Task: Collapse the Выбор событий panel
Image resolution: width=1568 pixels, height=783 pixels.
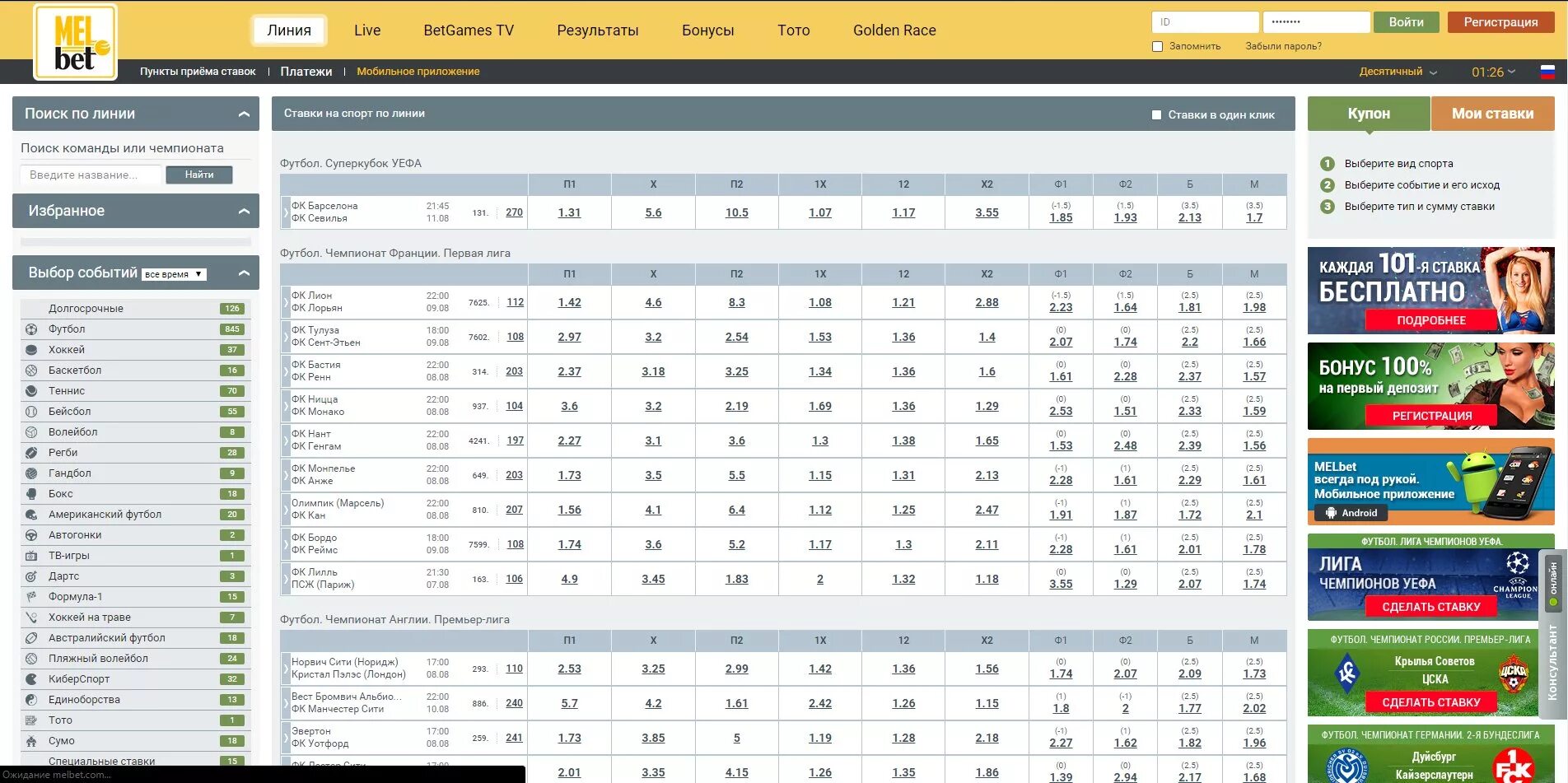Action: click(244, 273)
